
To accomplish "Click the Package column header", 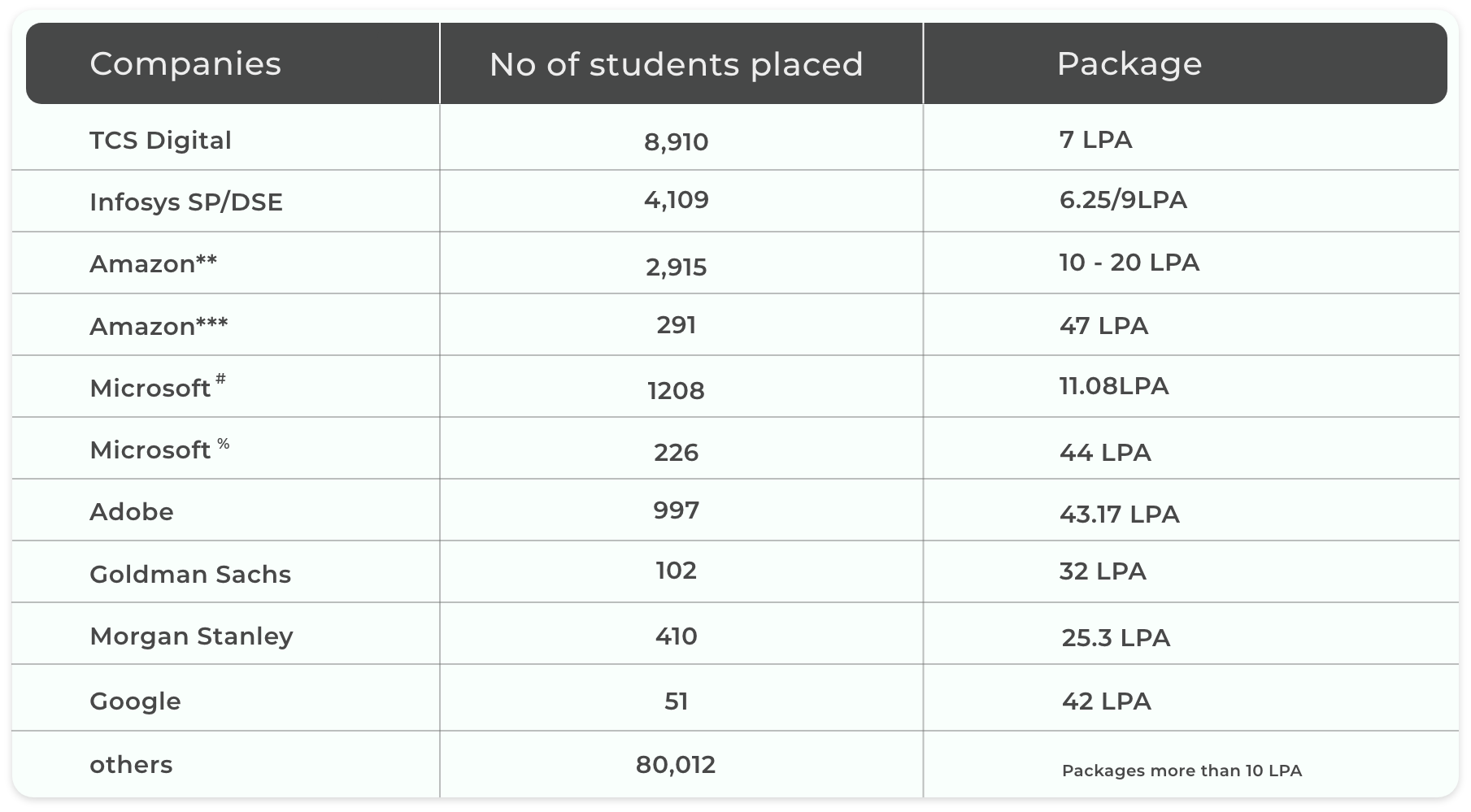I will (x=1129, y=64).
